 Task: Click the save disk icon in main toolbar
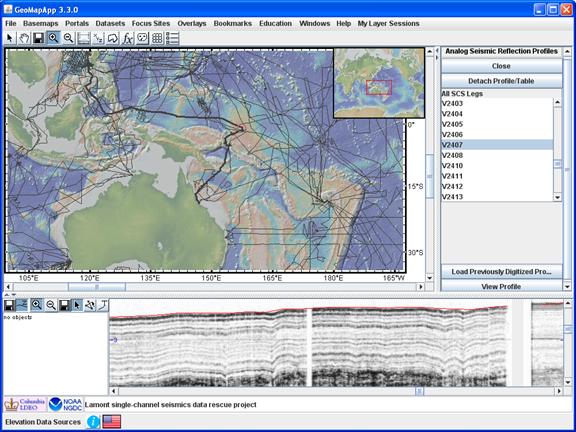(x=39, y=38)
